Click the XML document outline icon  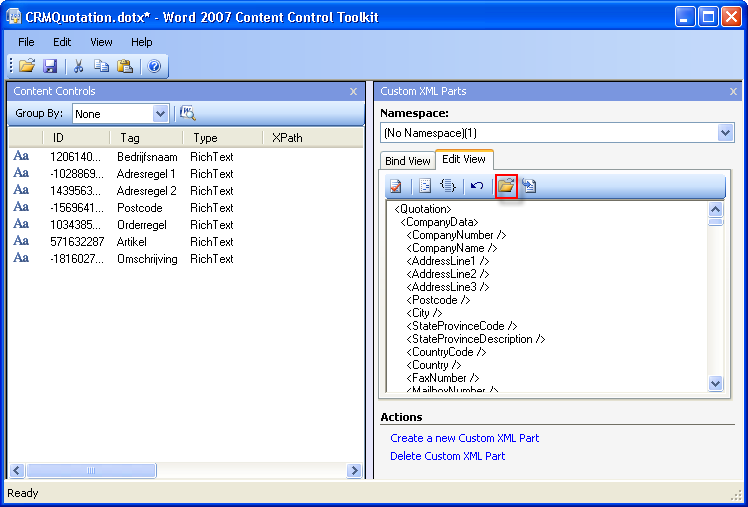[x=425, y=186]
